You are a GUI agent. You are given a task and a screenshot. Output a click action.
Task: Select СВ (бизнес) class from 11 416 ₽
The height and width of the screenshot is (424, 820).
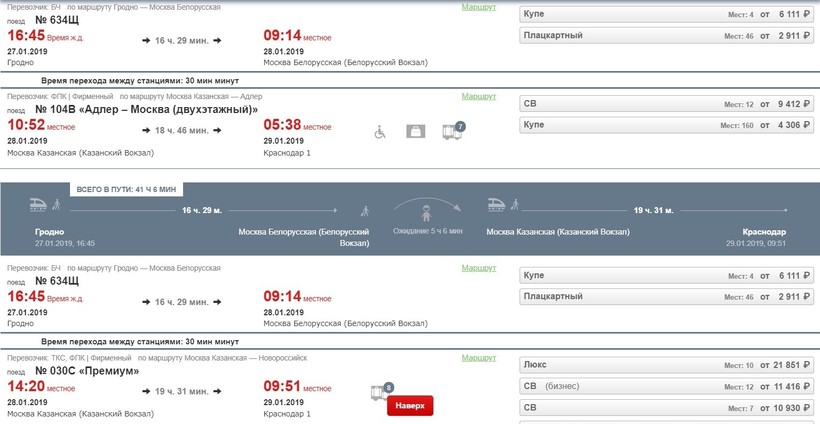[x=666, y=386]
